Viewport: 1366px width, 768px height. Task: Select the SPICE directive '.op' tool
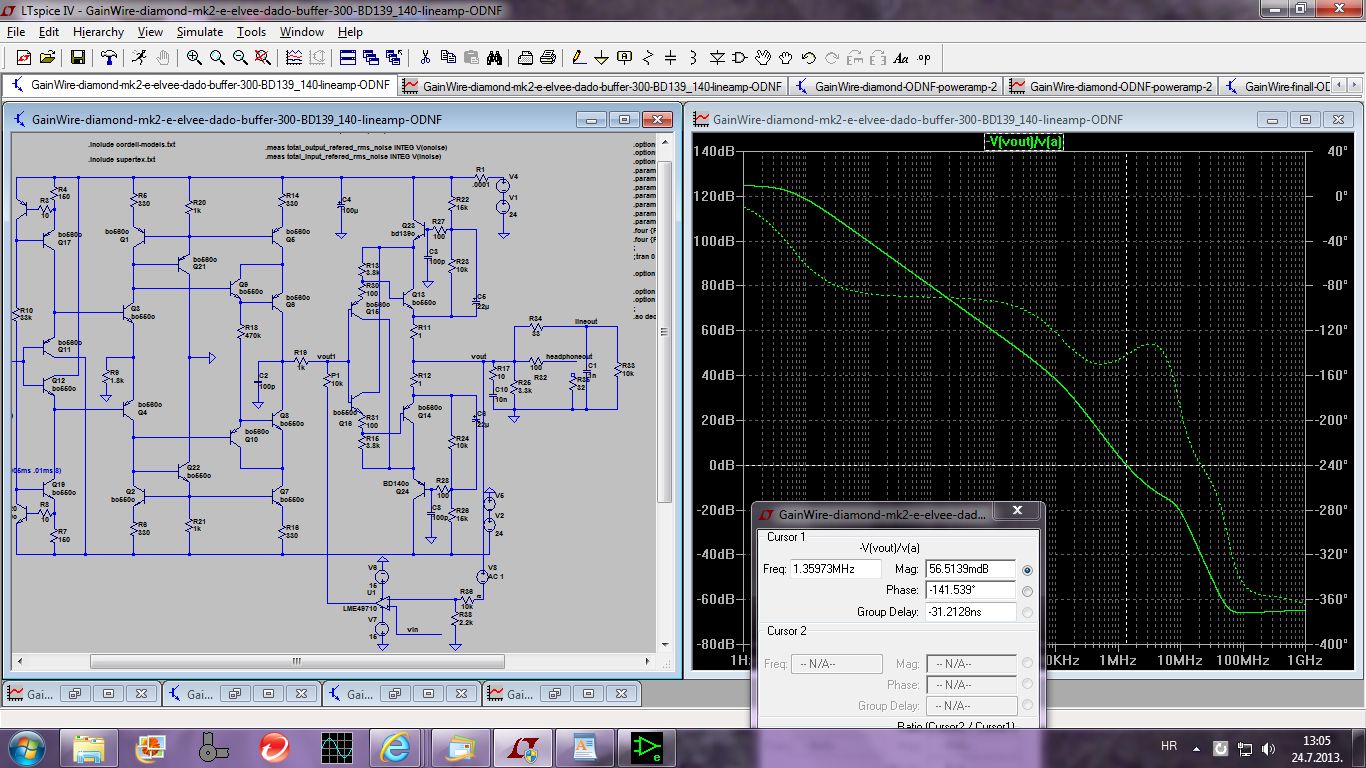(924, 57)
